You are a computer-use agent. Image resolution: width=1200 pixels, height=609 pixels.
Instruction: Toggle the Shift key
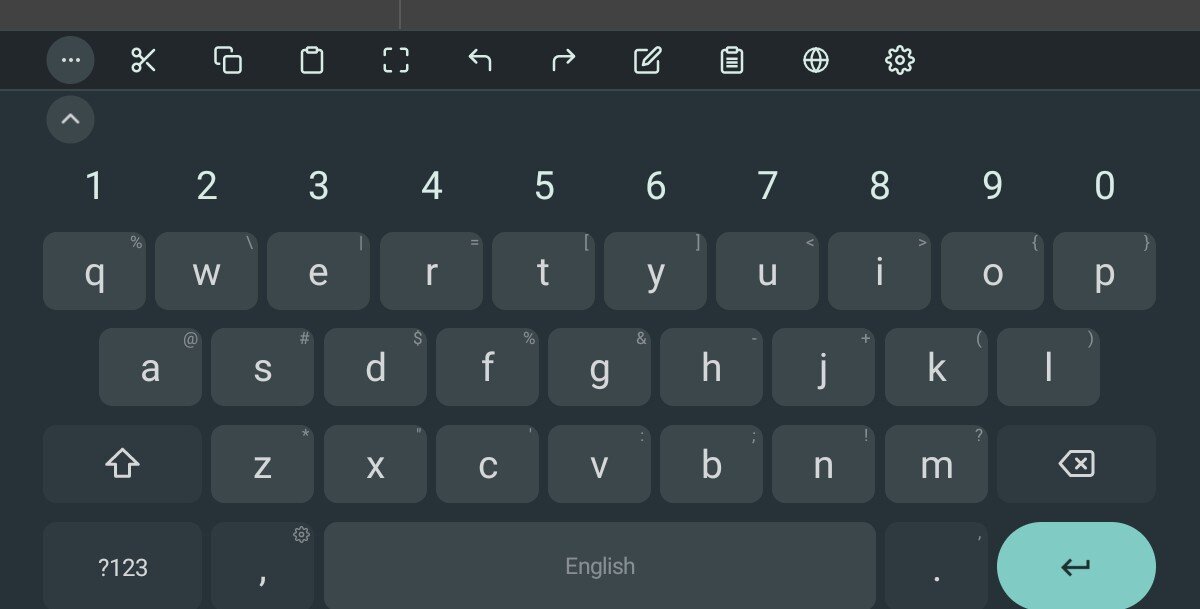[122, 464]
